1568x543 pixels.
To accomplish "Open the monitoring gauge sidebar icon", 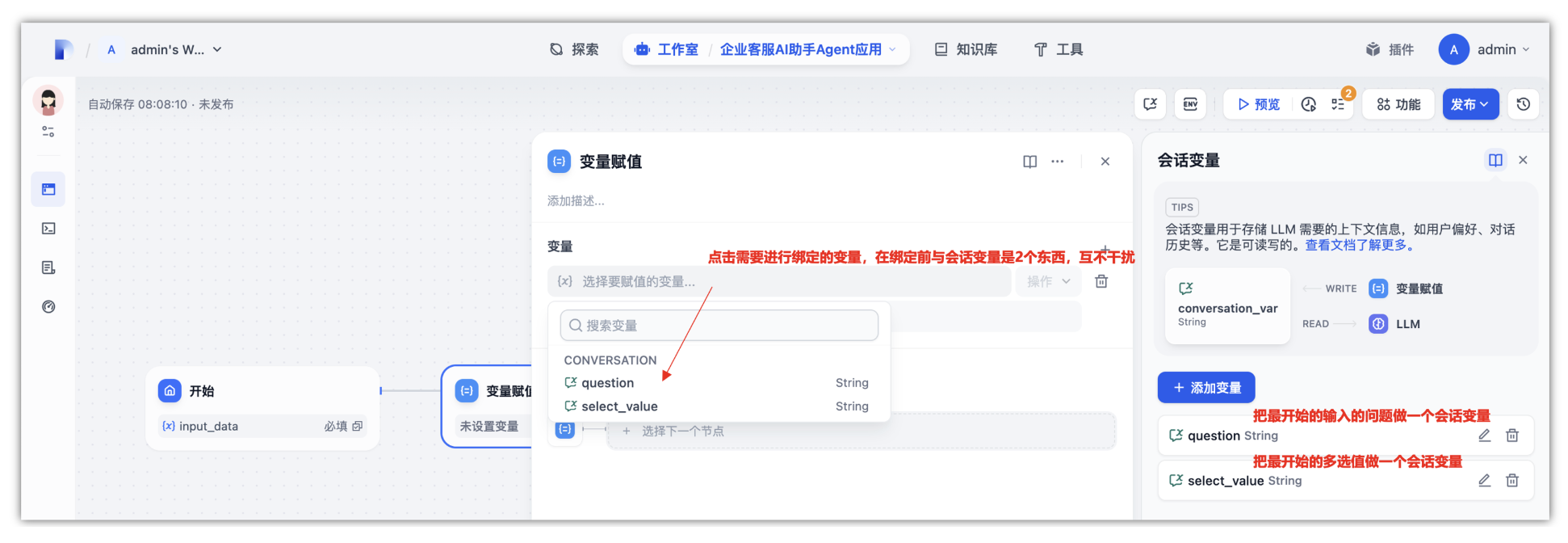I will (x=48, y=306).
